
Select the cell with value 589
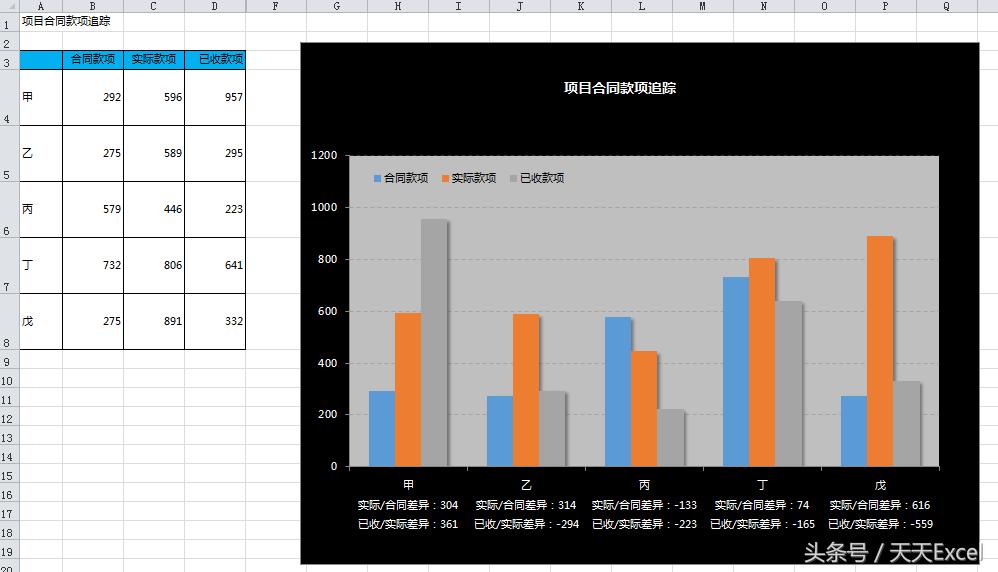[154, 153]
